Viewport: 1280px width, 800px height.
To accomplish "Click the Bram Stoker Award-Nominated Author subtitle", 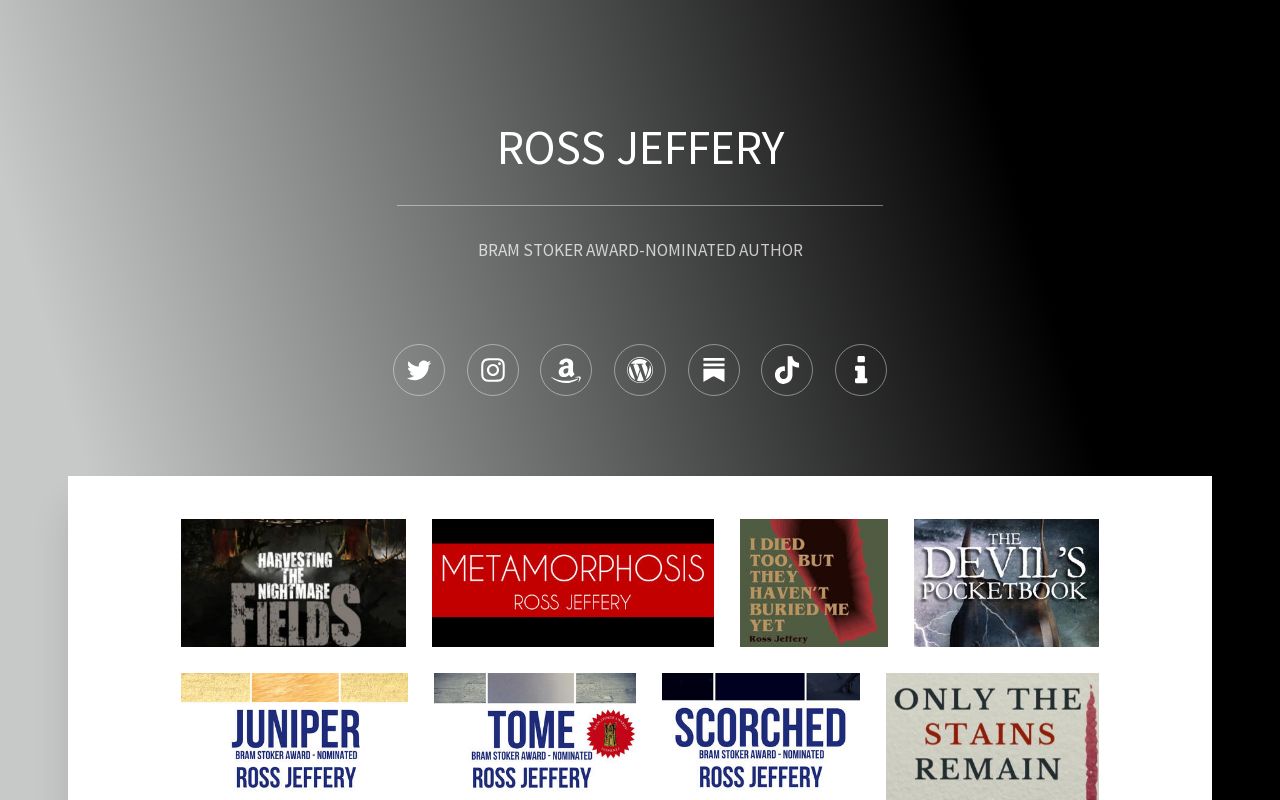I will pyautogui.click(x=640, y=250).
